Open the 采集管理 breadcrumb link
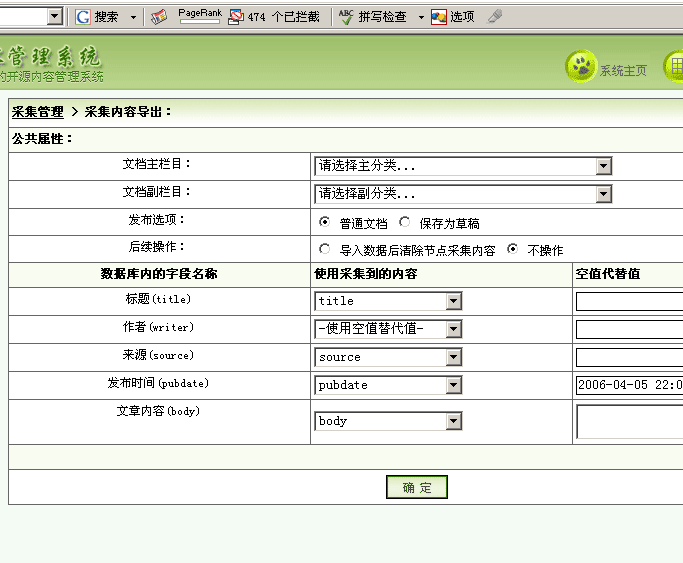The image size is (683, 563). (x=37, y=112)
